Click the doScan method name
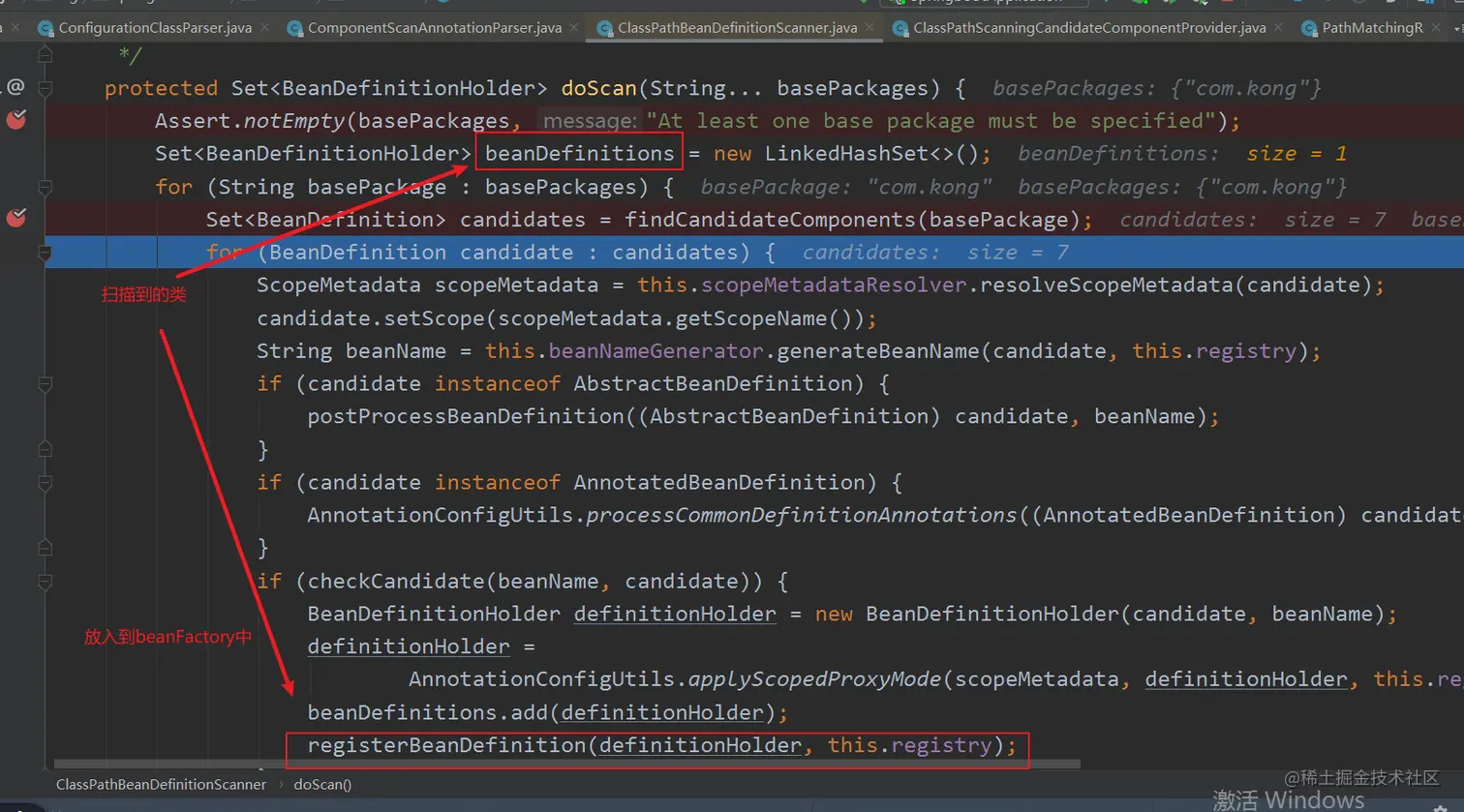Image resolution: width=1464 pixels, height=812 pixels. pos(598,88)
